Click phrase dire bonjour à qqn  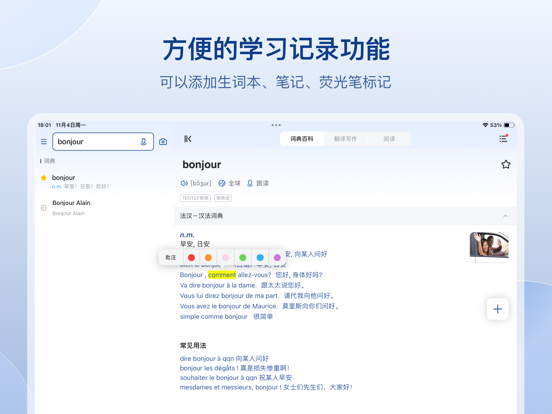click(207, 358)
